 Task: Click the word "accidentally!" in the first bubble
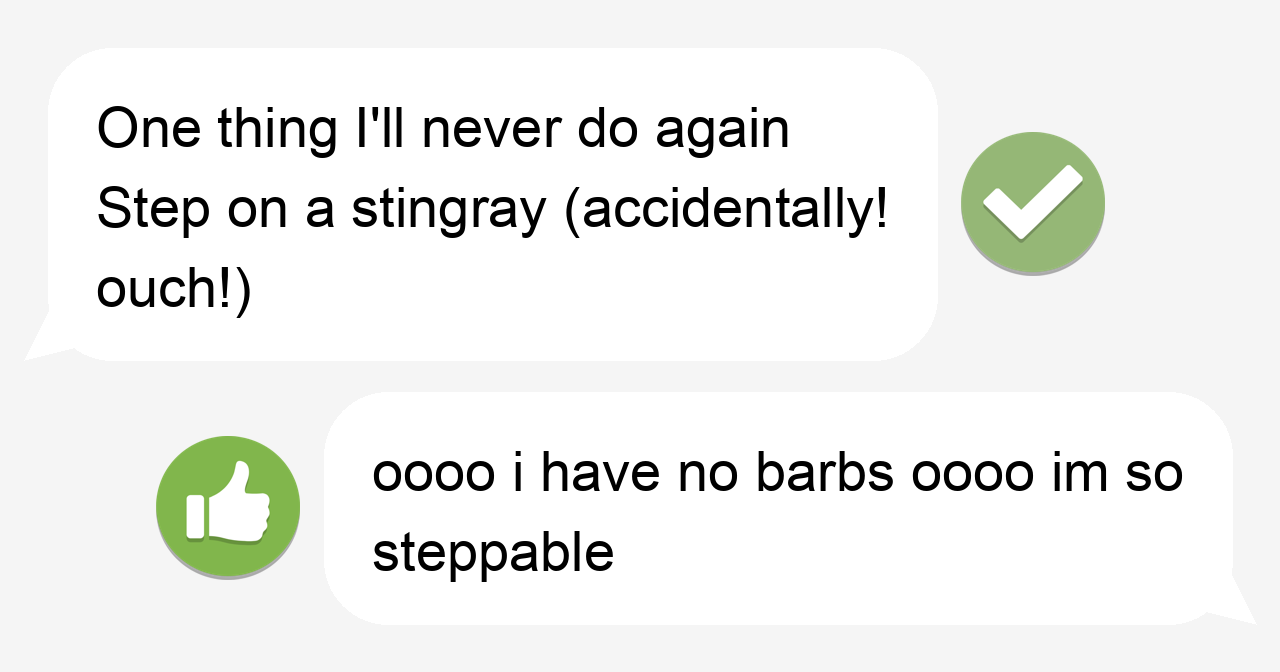[x=726, y=210]
